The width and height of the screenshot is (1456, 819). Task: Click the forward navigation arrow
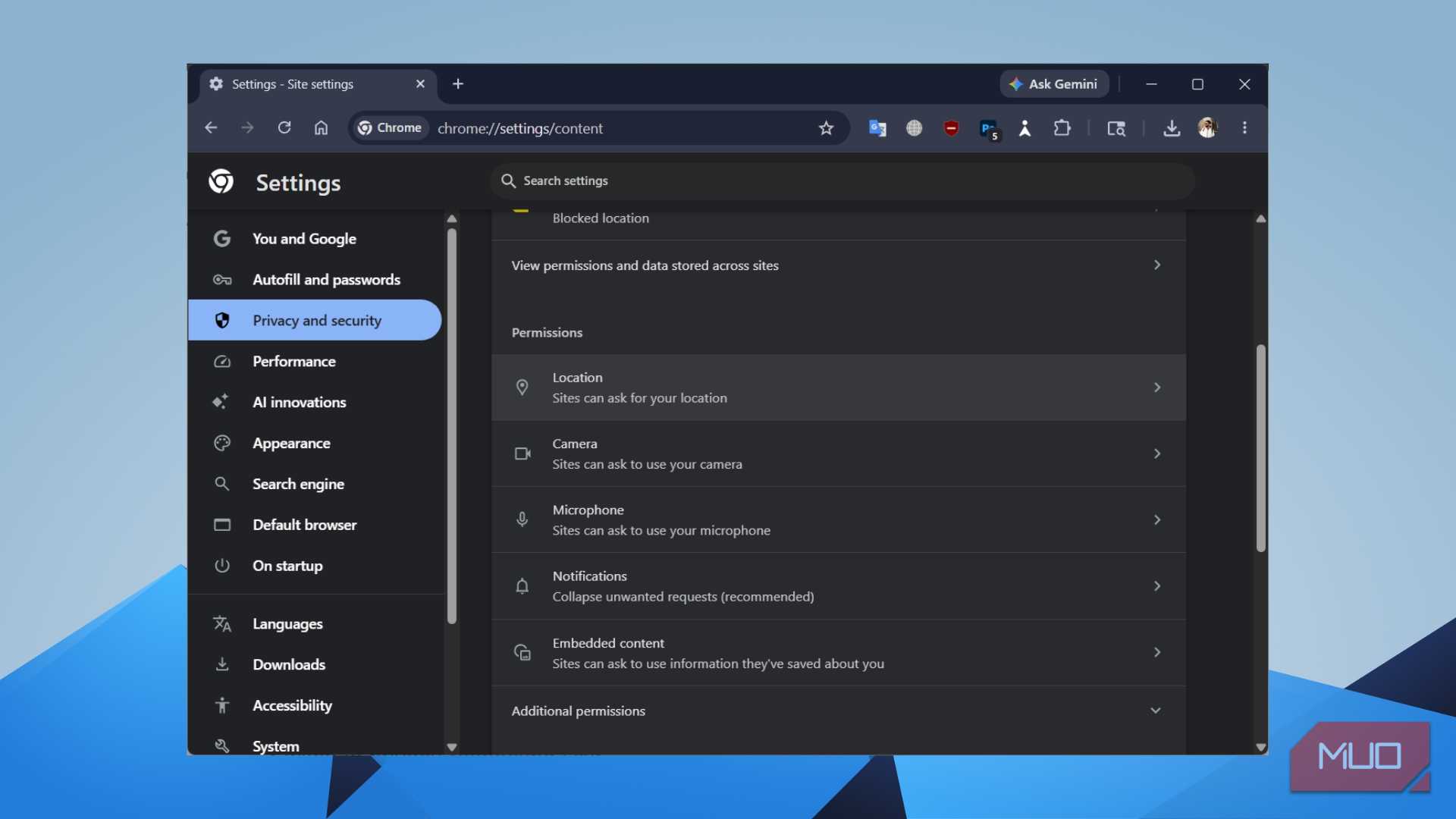click(x=247, y=128)
